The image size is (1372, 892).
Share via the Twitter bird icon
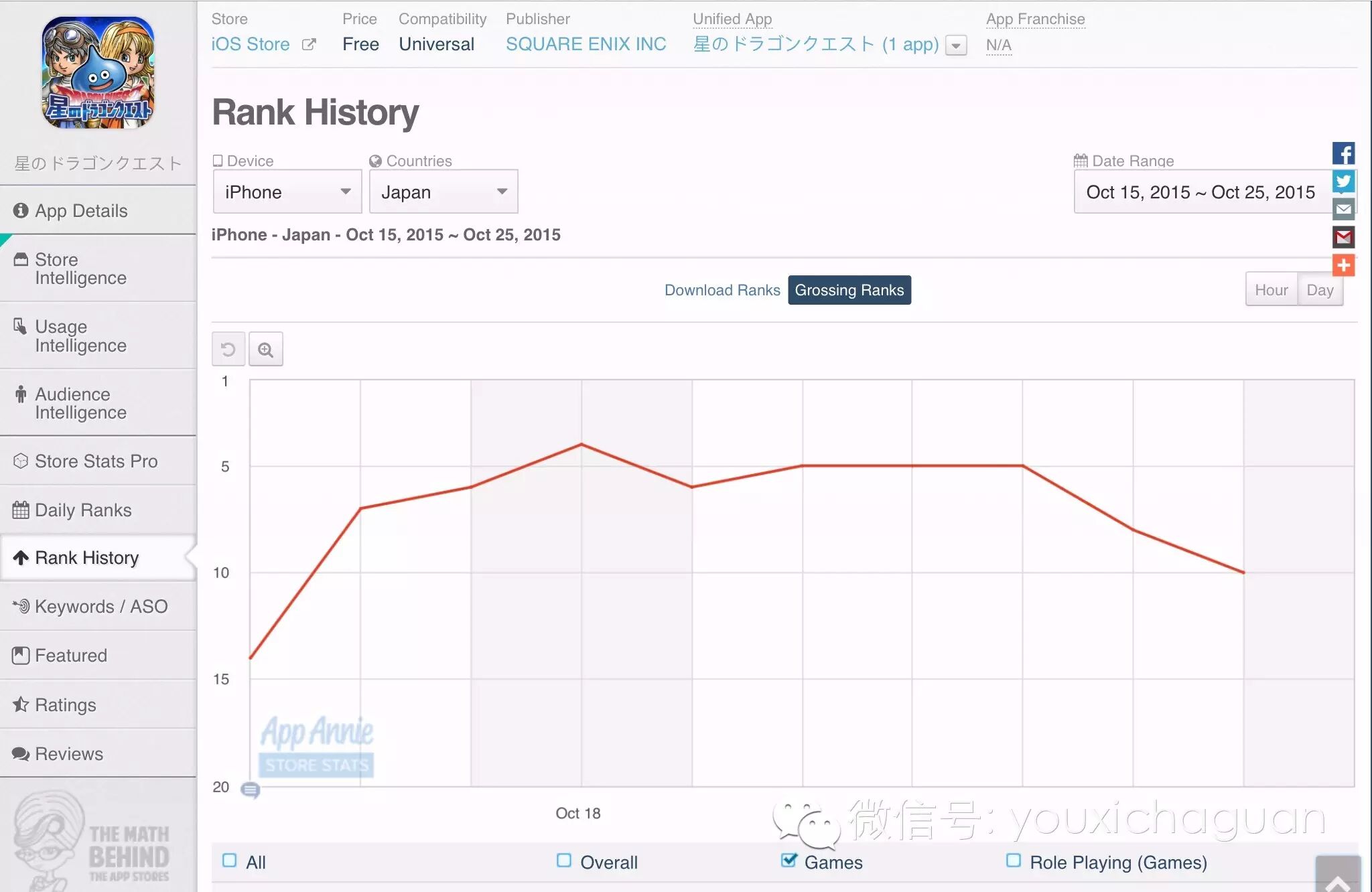pyautogui.click(x=1343, y=181)
